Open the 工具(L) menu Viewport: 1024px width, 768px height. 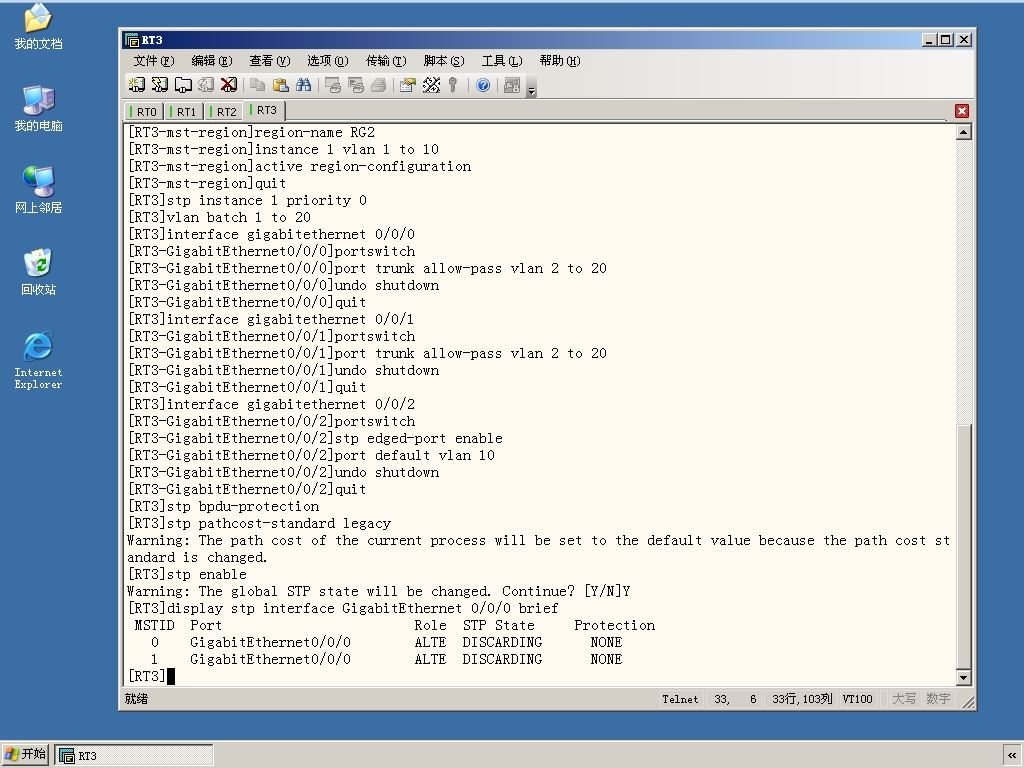502,61
